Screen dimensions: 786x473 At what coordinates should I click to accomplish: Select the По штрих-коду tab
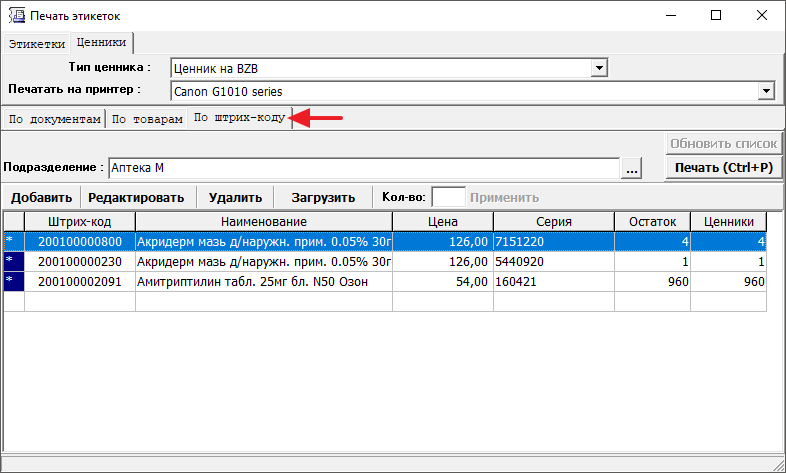click(x=239, y=118)
